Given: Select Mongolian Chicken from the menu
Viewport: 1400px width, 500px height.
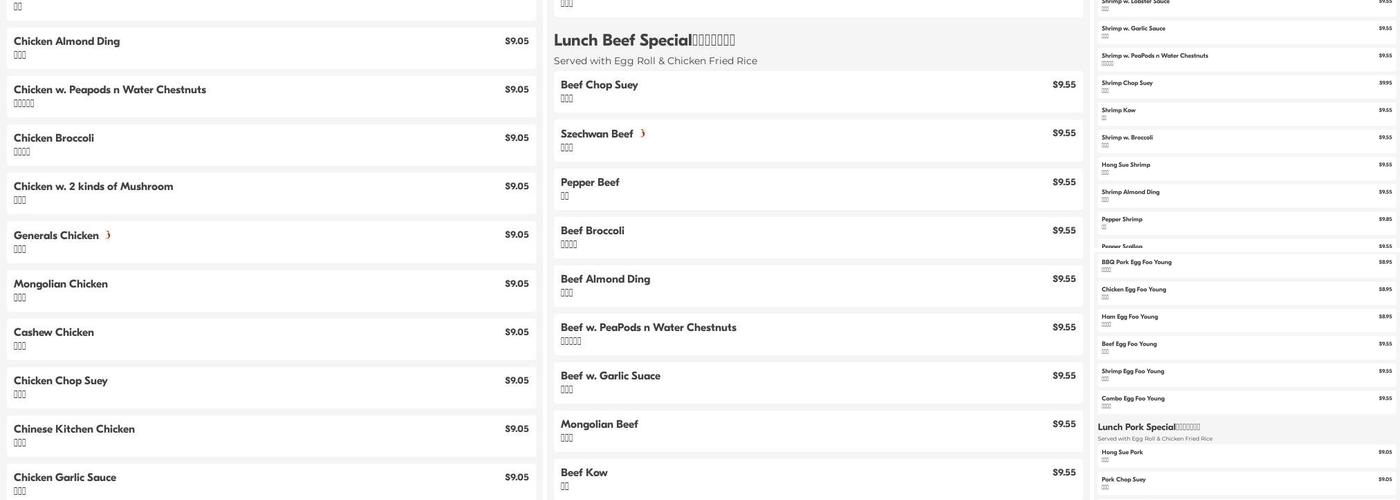Looking at the screenshot, I should click(x=61, y=284).
